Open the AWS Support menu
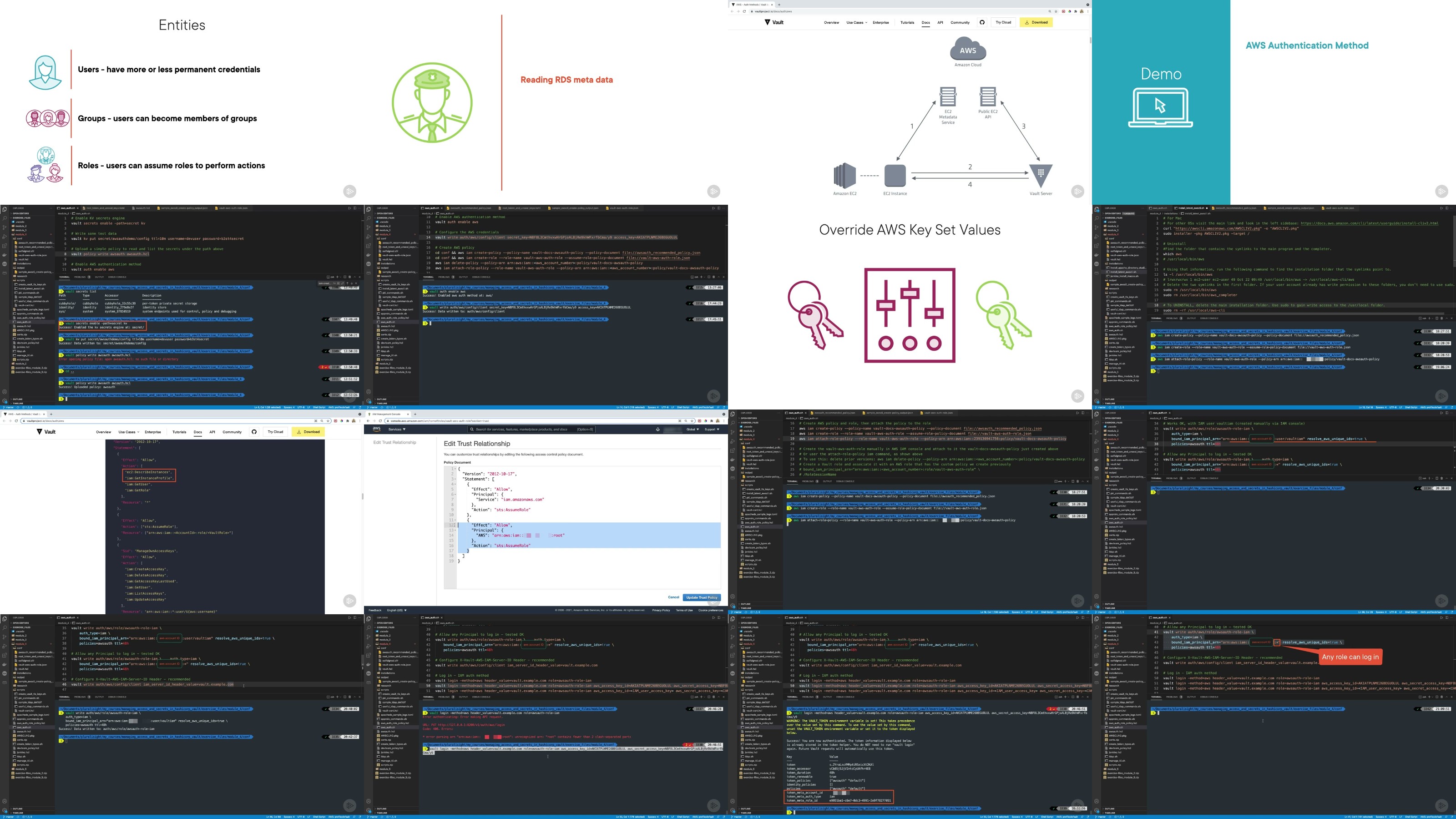 pyautogui.click(x=712, y=429)
